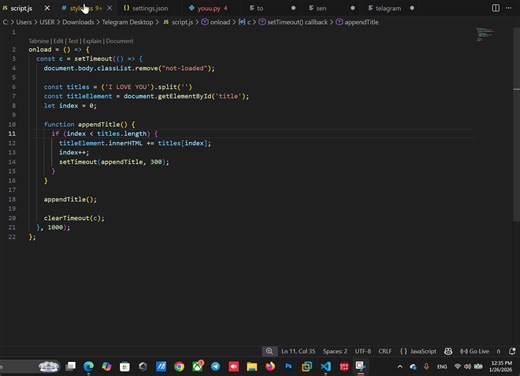Click 'Telegram Desktop' breadcrumb folder
Image resolution: width=520 pixels, height=376 pixels.
[127, 22]
